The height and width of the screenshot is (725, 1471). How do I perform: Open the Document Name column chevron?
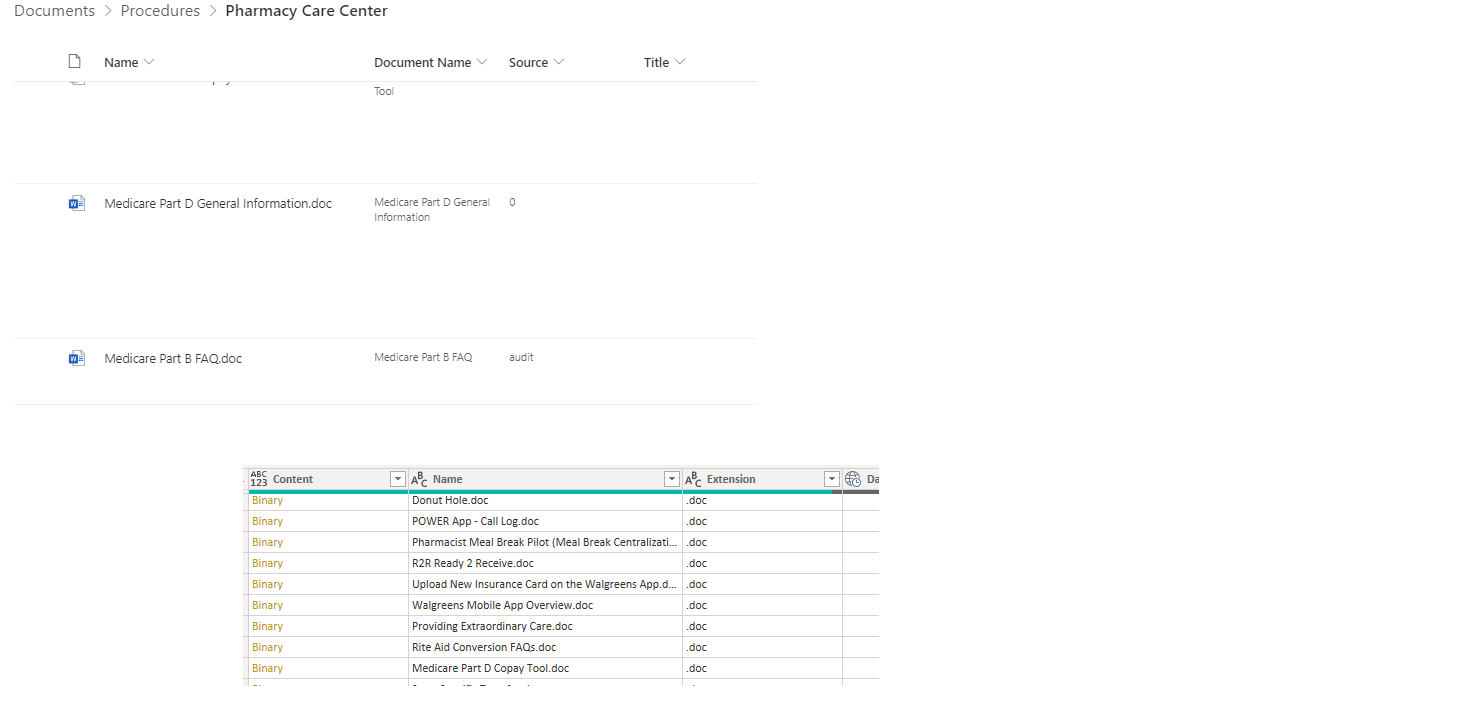click(482, 62)
